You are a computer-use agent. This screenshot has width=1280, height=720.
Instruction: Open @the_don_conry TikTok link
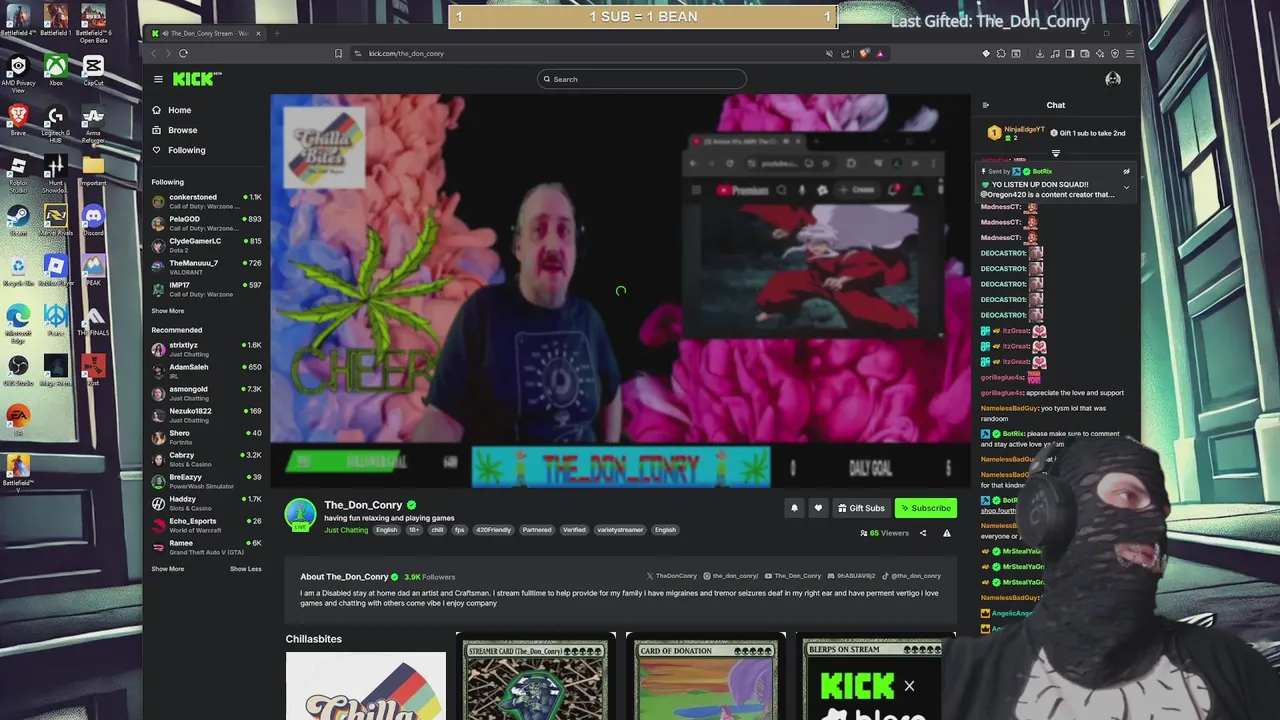pos(911,576)
